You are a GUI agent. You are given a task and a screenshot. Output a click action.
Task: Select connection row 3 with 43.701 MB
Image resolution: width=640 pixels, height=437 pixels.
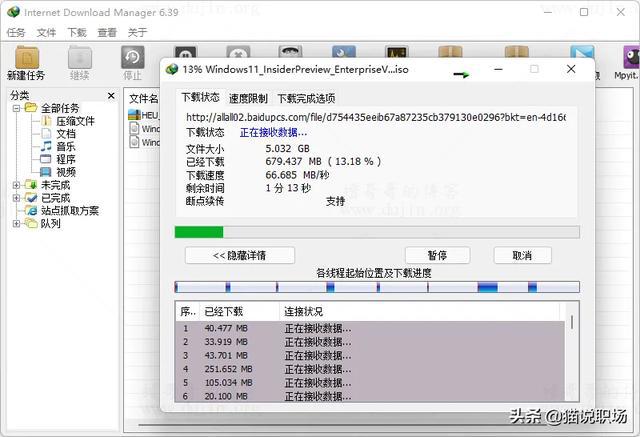click(370, 355)
